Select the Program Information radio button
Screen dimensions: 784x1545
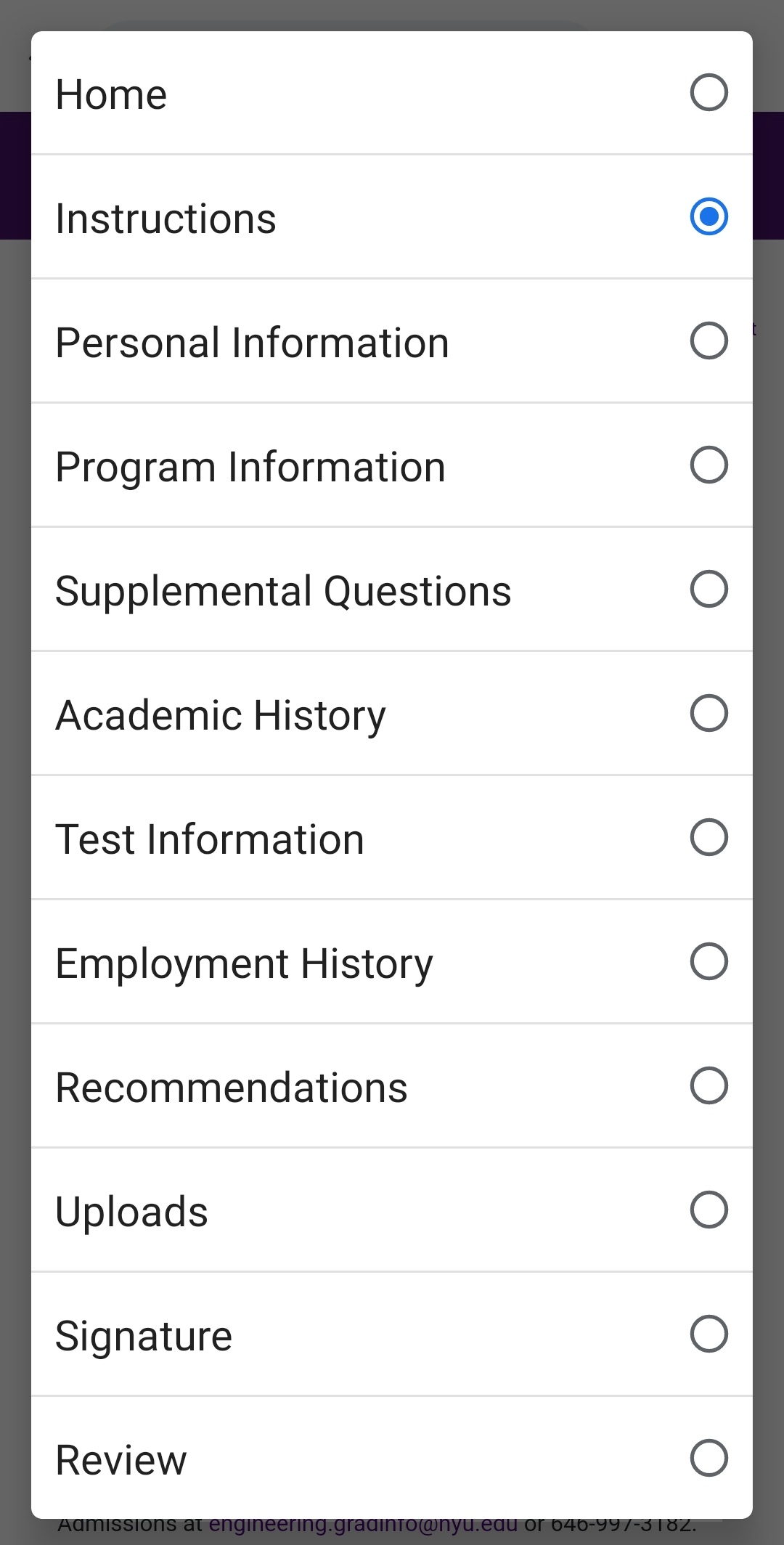coord(709,465)
